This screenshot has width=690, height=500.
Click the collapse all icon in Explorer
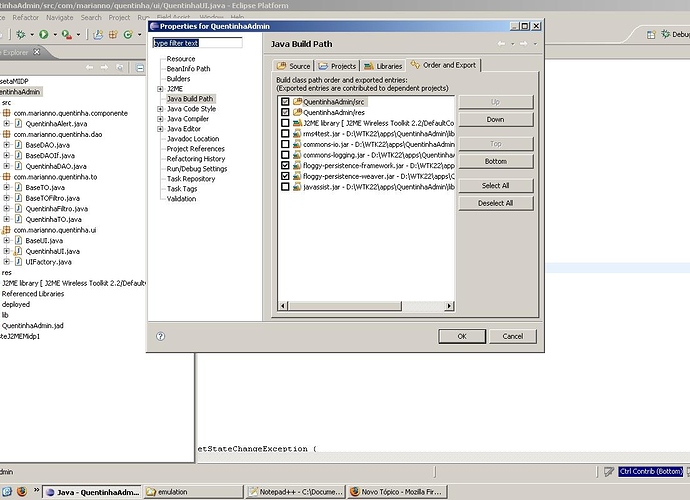[x=139, y=68]
